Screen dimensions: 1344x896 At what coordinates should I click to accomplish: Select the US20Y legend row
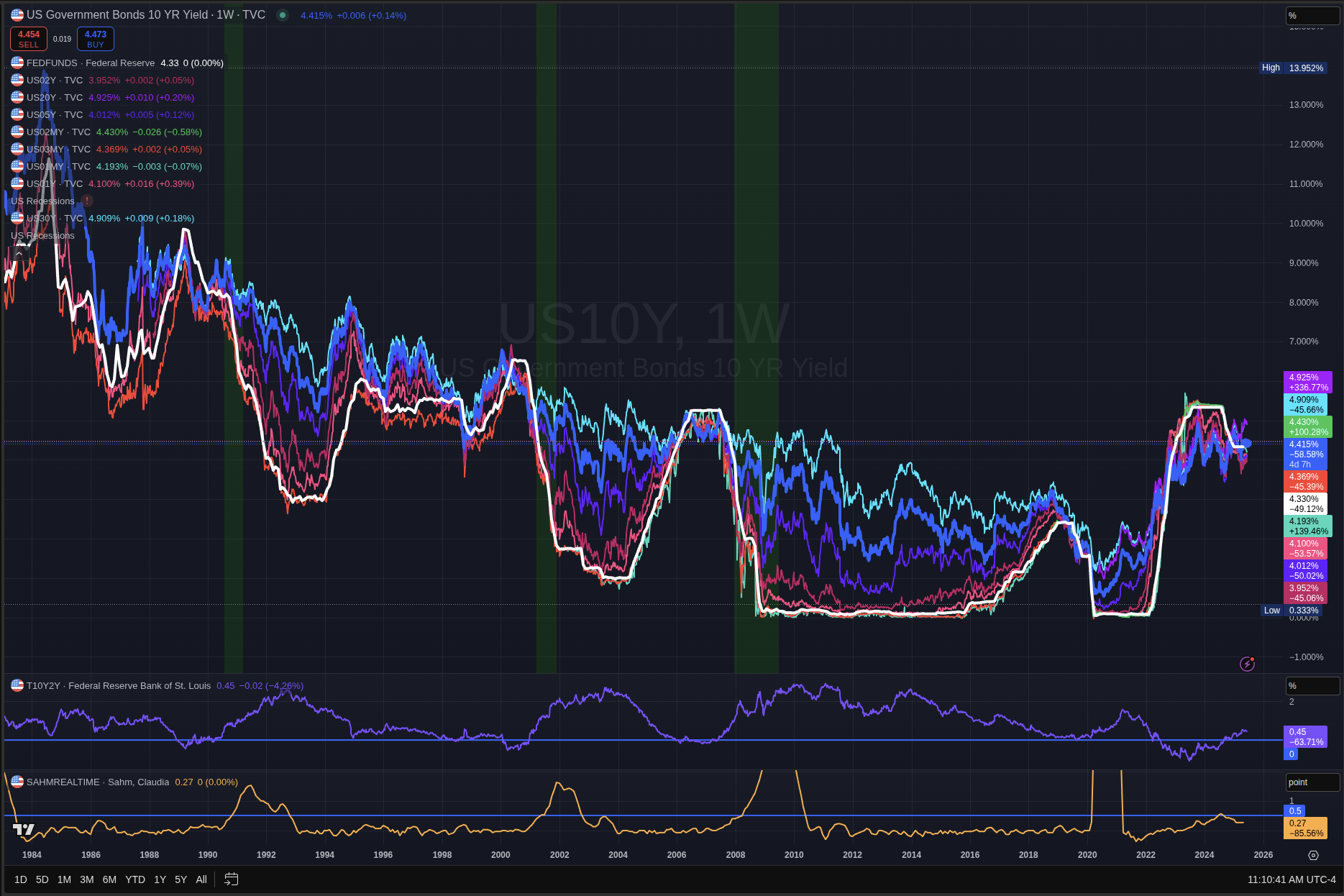[103, 98]
